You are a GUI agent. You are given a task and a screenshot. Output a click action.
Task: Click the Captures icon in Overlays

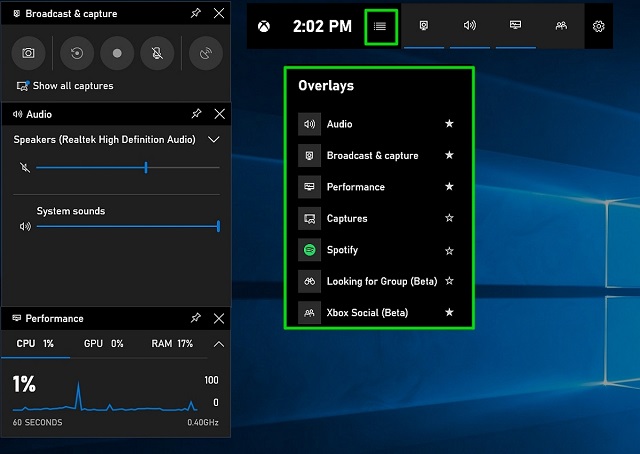tap(309, 218)
